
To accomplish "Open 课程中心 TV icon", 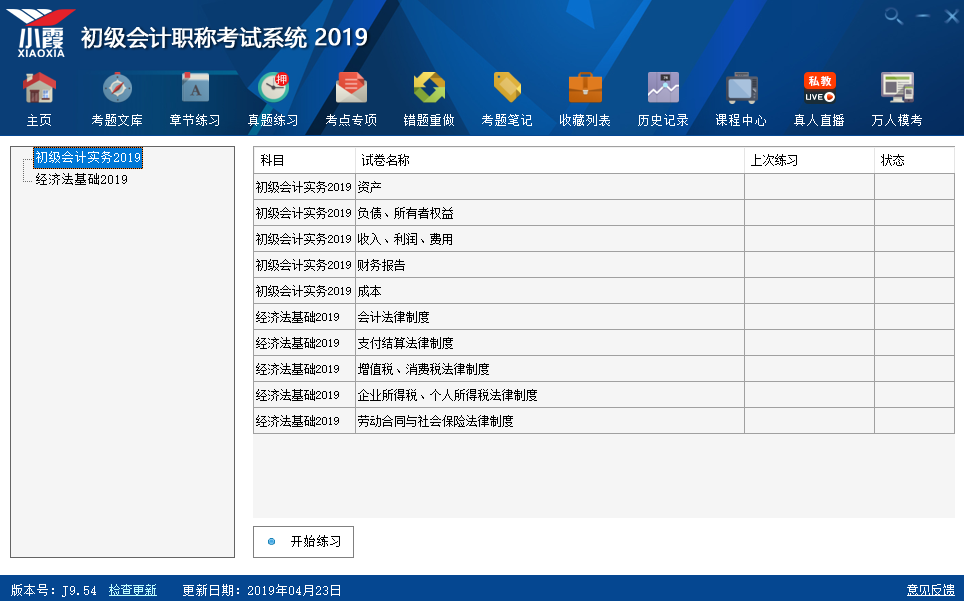I will [741, 88].
